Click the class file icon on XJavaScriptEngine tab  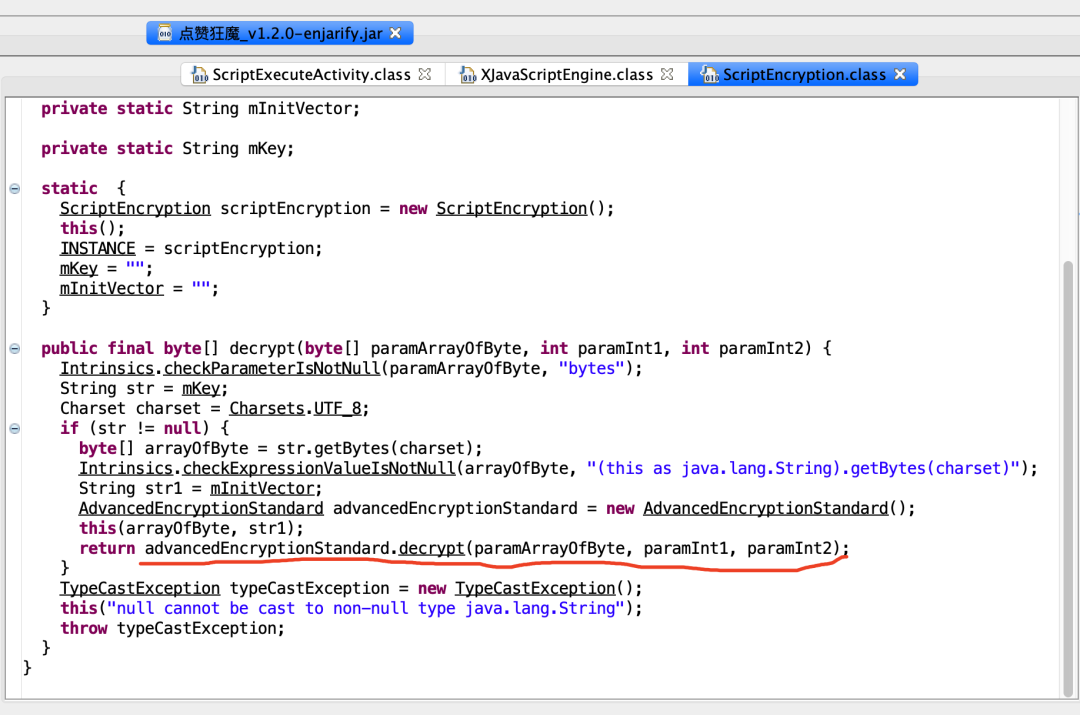pyautogui.click(x=467, y=74)
